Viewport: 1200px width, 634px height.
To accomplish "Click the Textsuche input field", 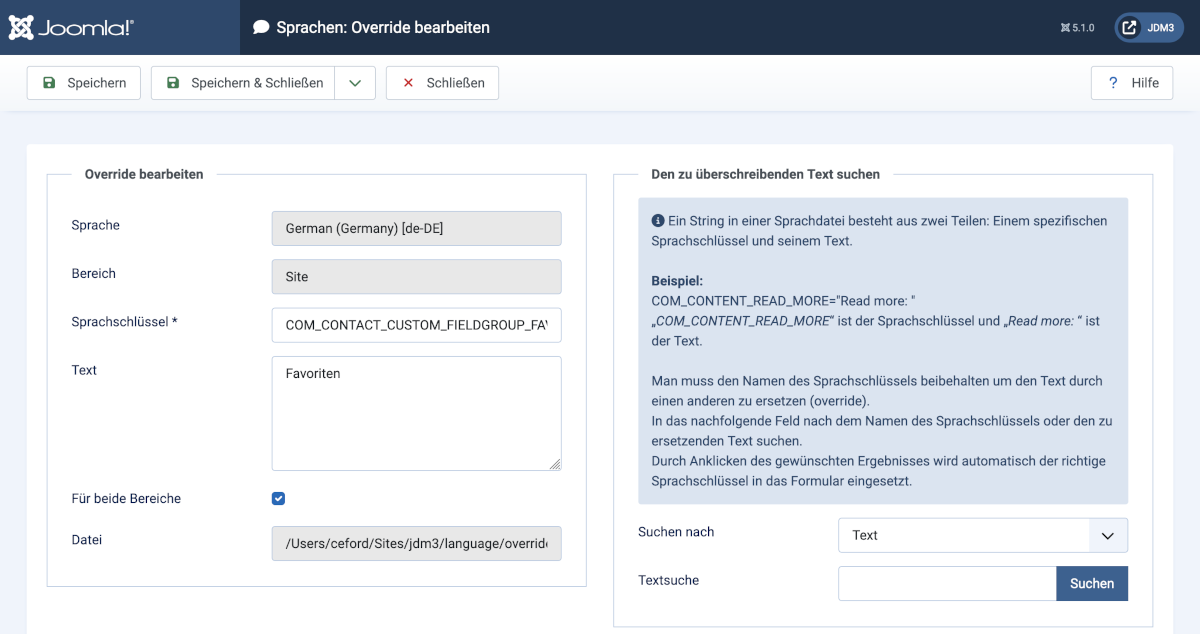I will [x=946, y=583].
